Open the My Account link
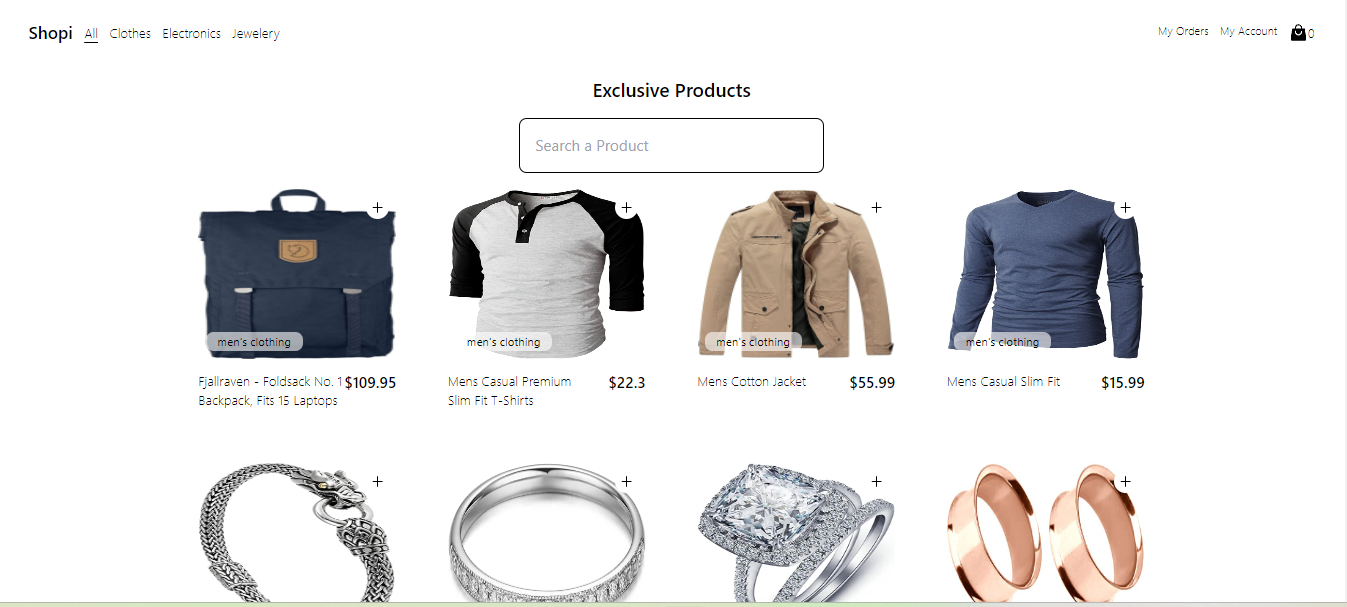This screenshot has height=607, width=1347. coord(1248,32)
